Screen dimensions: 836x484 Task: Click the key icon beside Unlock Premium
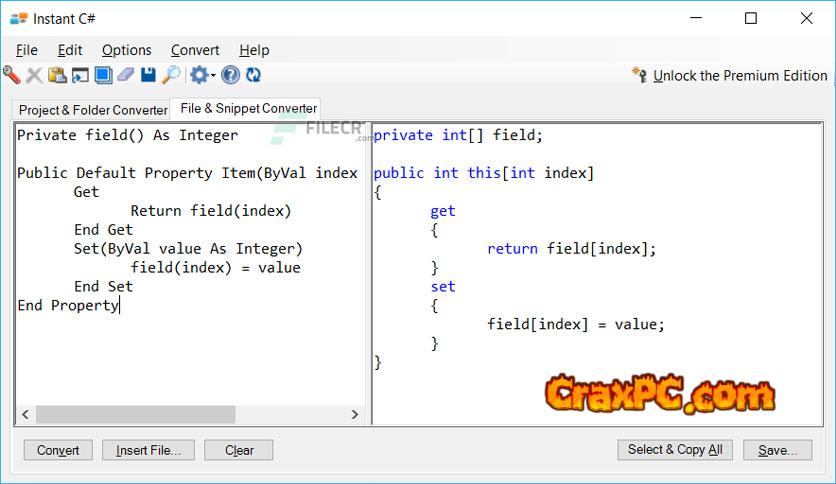[640, 75]
